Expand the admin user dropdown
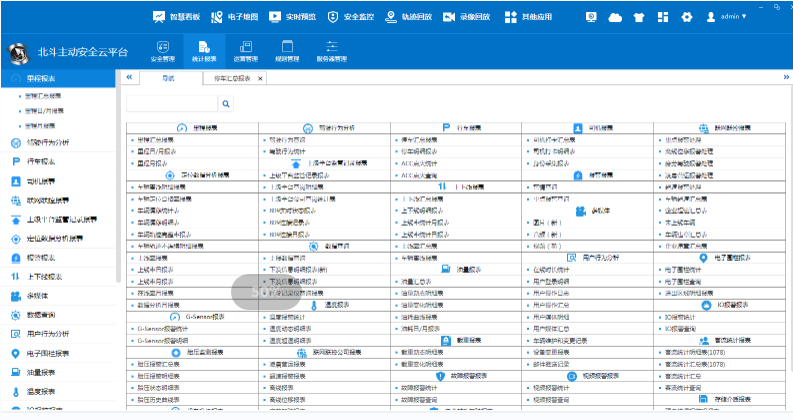This screenshot has width=793, height=420. pos(727,17)
